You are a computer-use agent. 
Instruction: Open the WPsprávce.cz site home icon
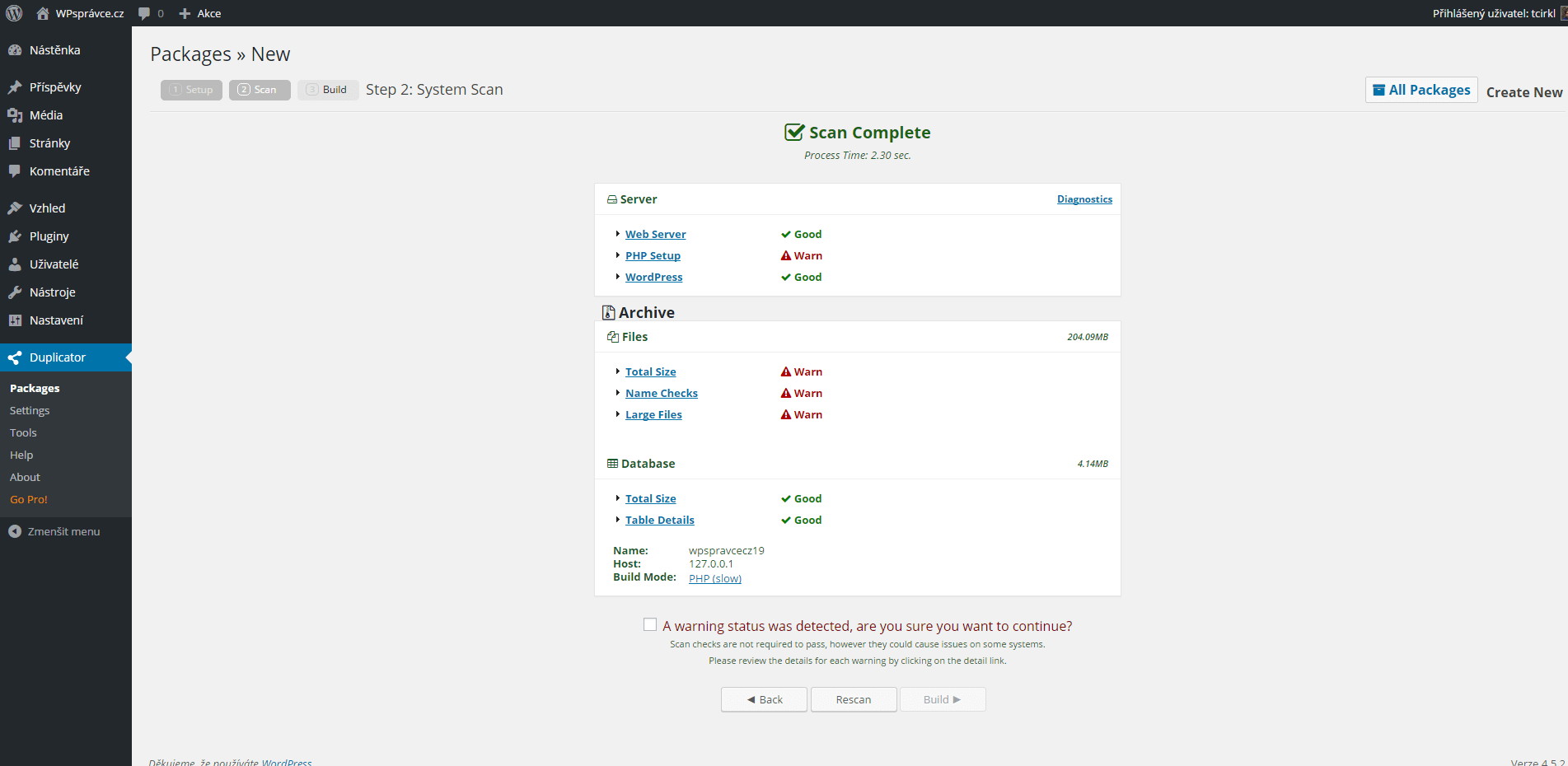(x=43, y=13)
